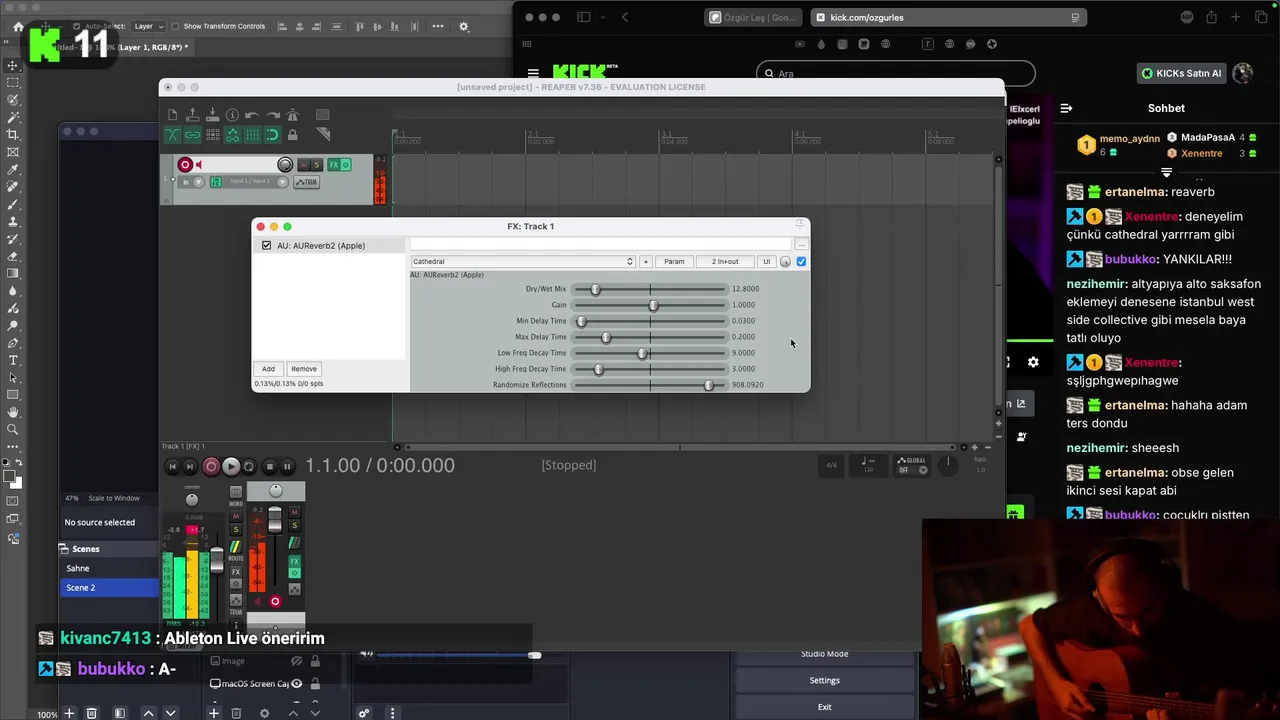
Task: Mute the master track in mixer
Action: click(236, 516)
